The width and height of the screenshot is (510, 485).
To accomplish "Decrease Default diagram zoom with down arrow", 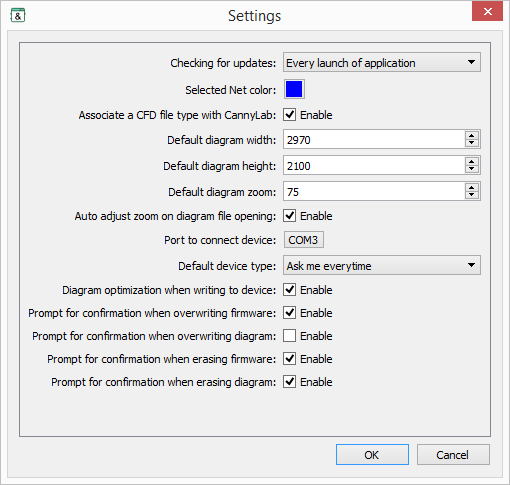I will 471,195.
